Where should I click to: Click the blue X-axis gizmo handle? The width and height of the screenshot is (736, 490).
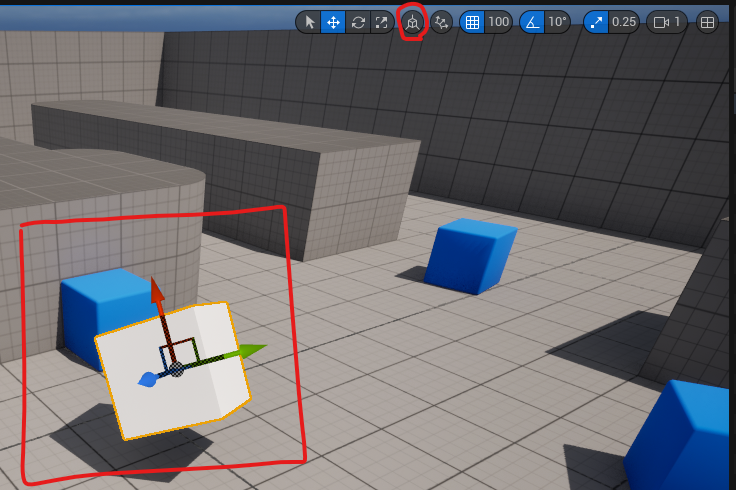147,379
